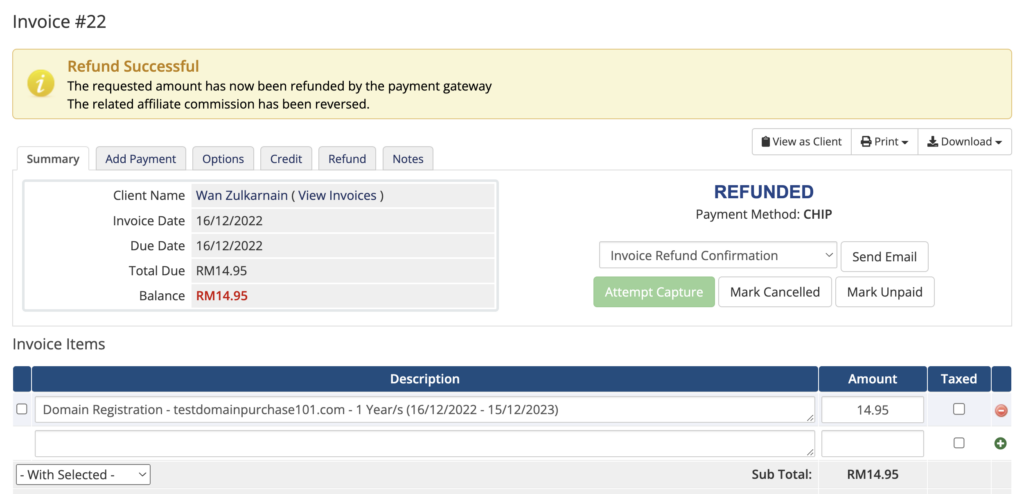The height and width of the screenshot is (494, 1024).
Task: Open the Download menu
Action: [965, 142]
